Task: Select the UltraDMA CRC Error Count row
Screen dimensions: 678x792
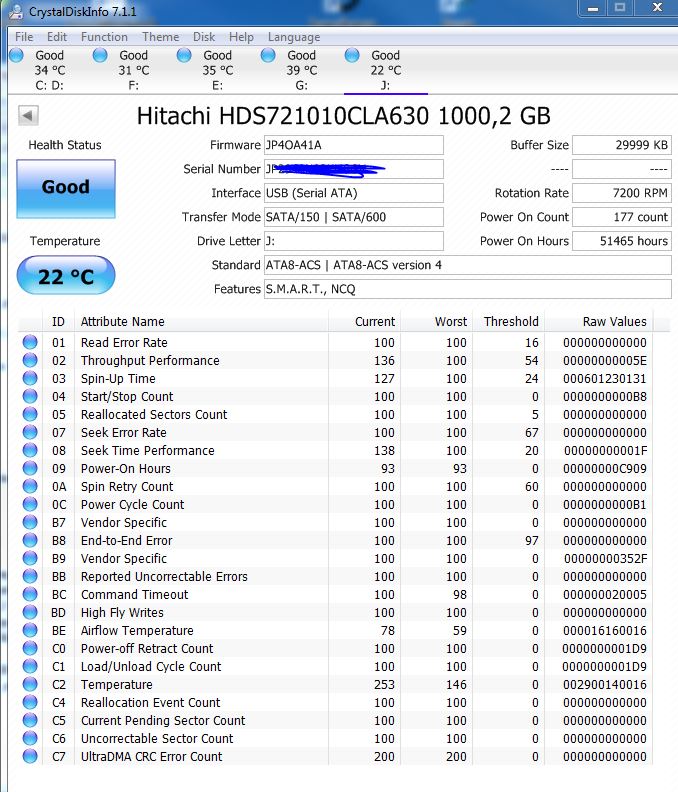Action: (x=334, y=756)
